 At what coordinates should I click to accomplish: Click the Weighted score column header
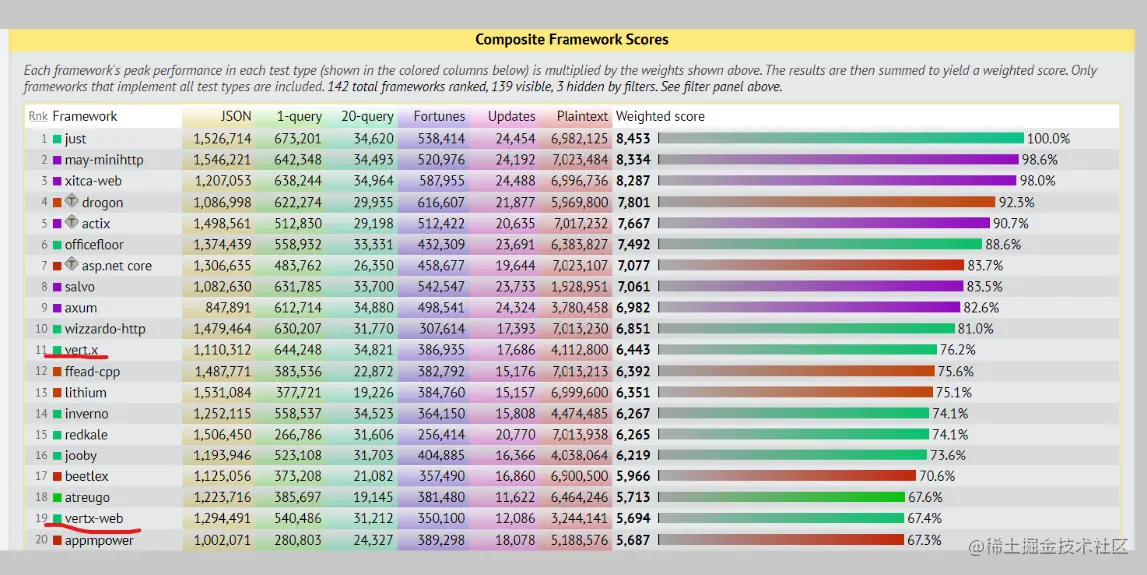pos(661,116)
